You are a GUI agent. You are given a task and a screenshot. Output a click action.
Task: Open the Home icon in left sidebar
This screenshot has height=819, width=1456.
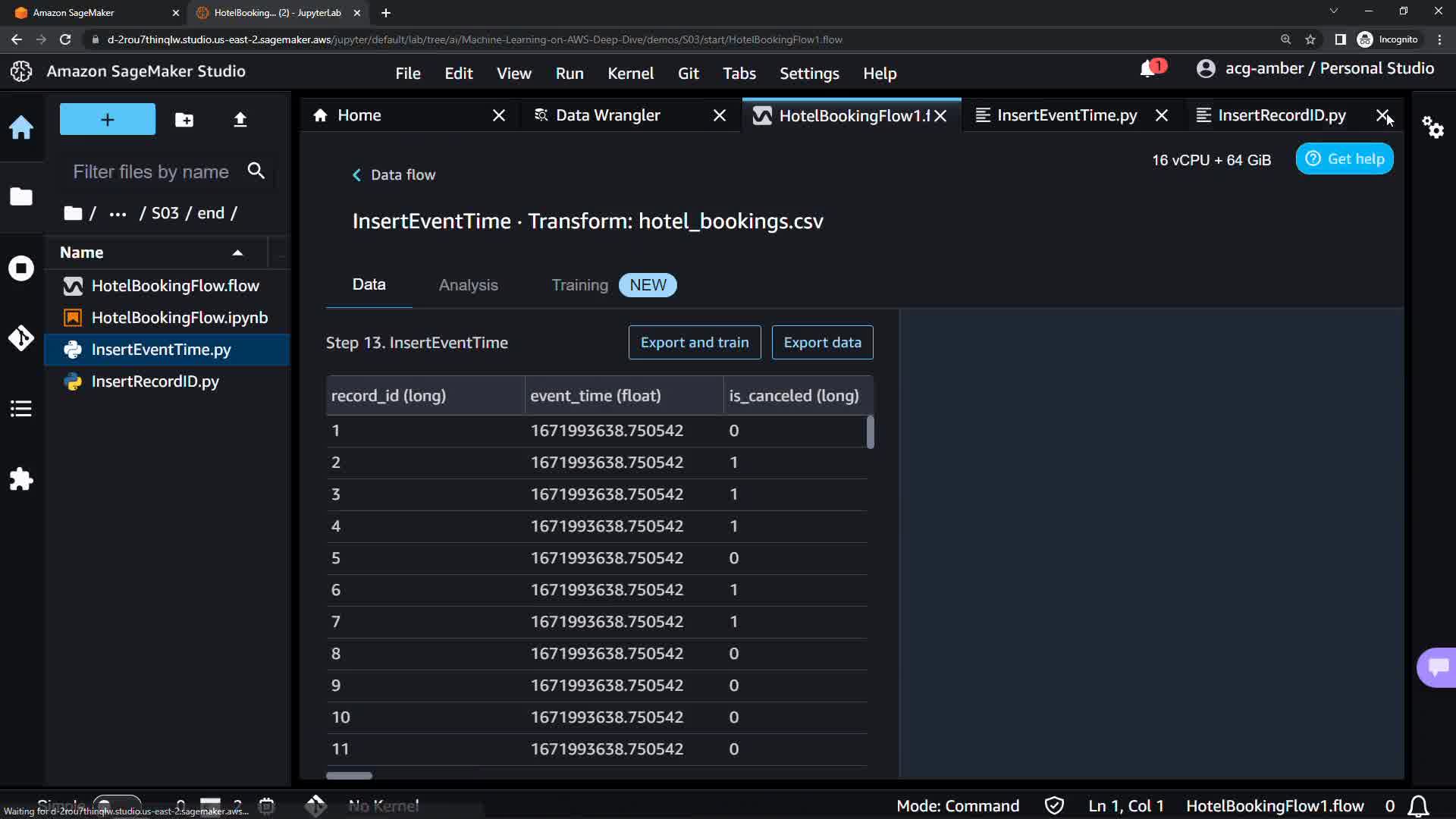[x=21, y=127]
